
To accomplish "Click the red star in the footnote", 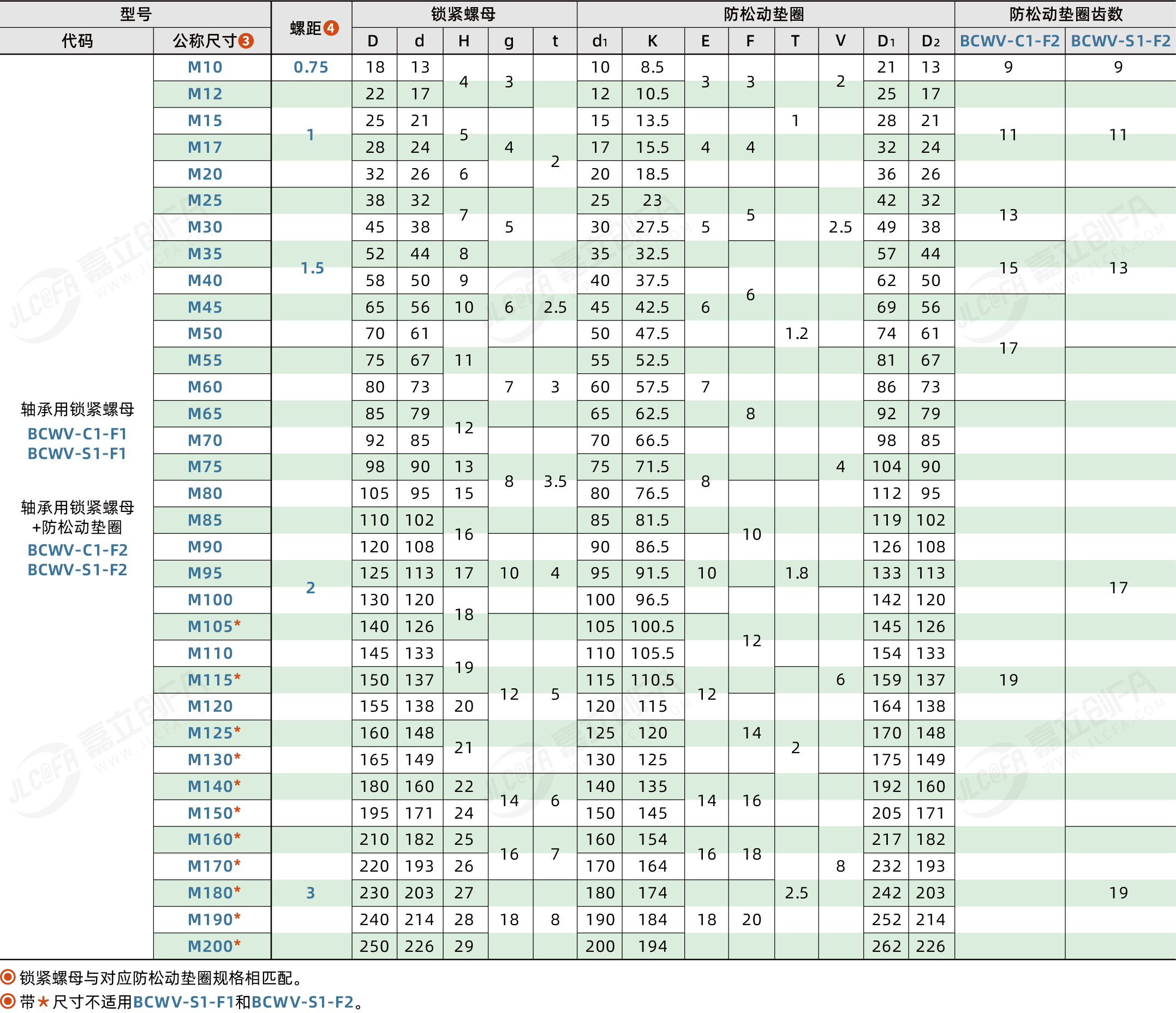I will [43, 1002].
